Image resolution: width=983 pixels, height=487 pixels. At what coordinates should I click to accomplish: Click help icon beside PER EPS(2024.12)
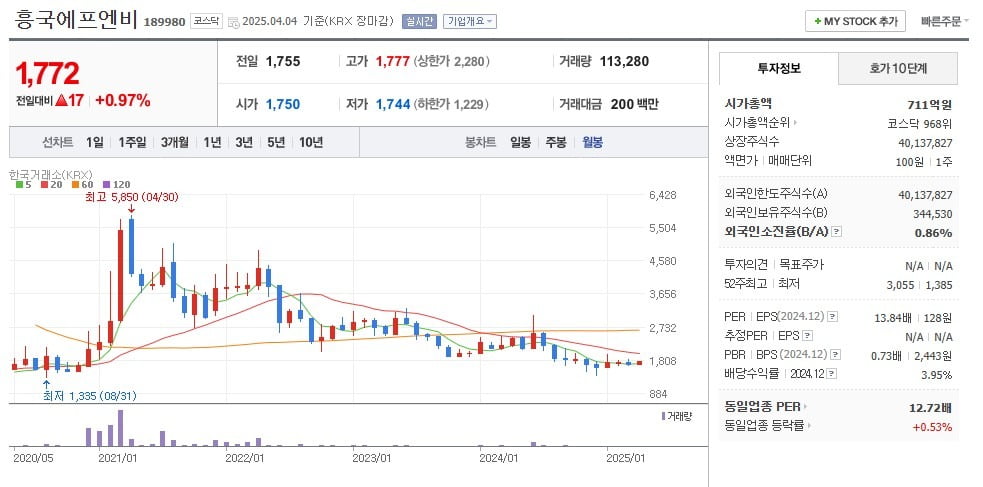(832, 317)
